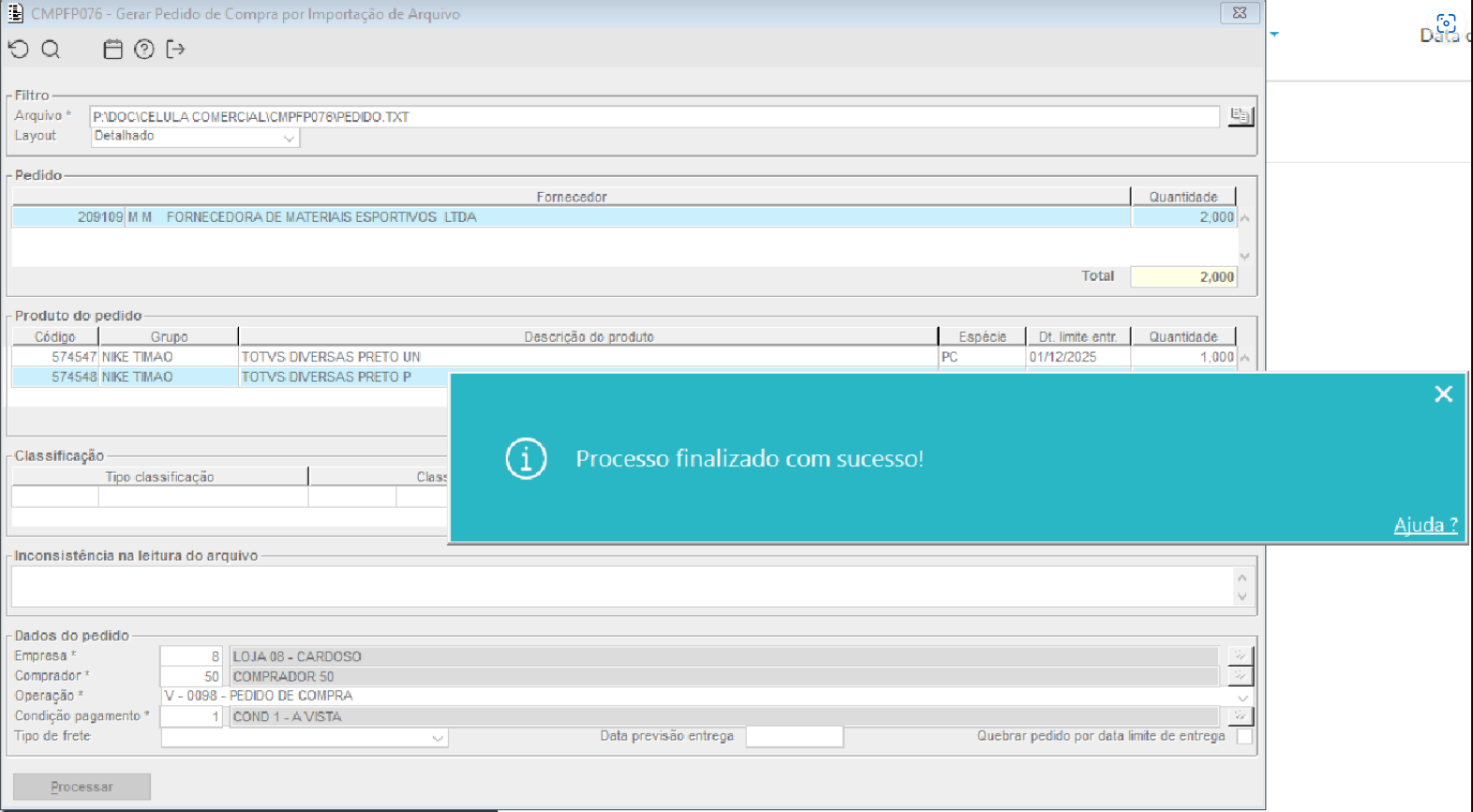Open the Layout dropdown showing Detalhado

[x=195, y=137]
